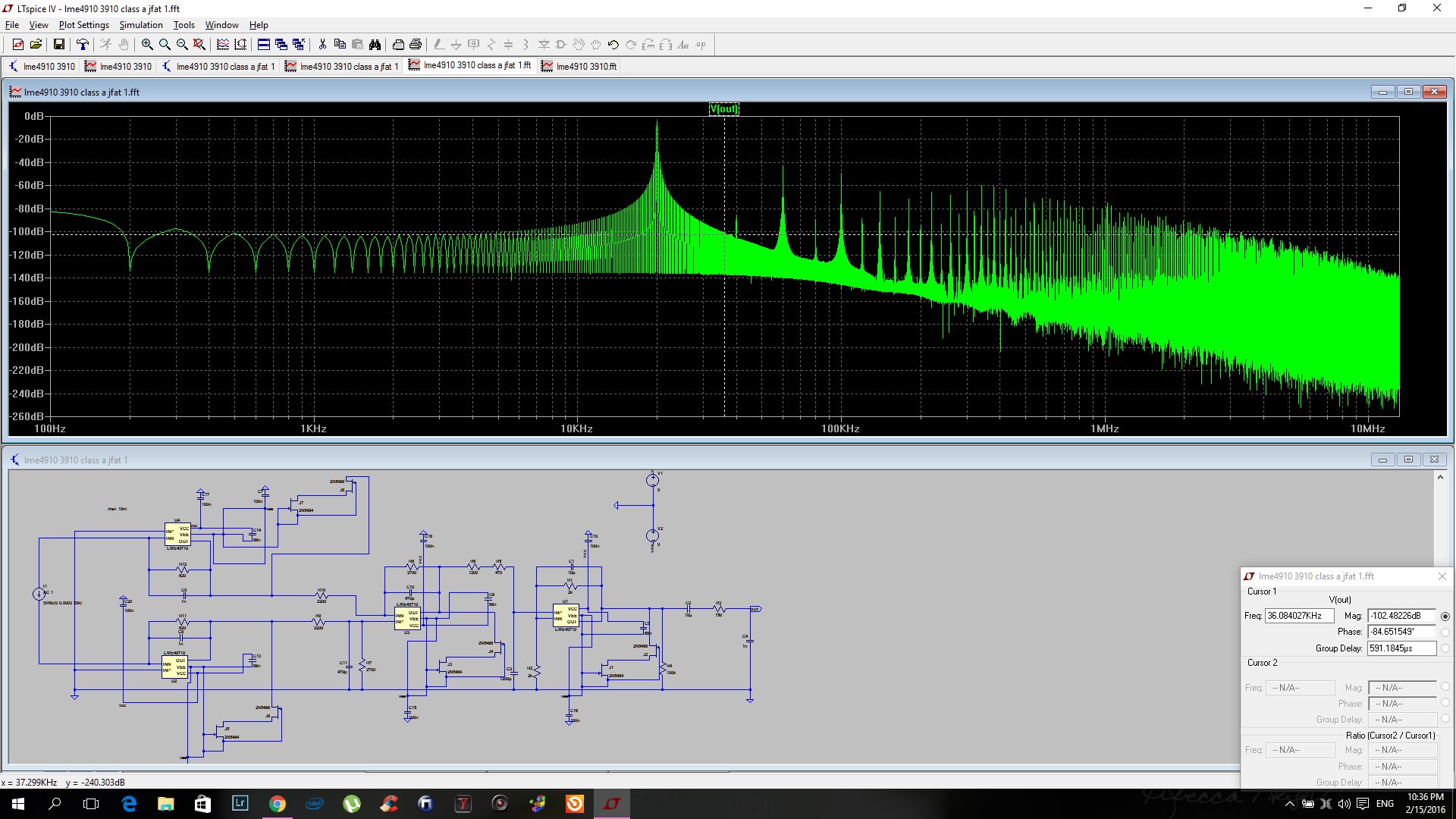Image resolution: width=1456 pixels, height=819 pixels.
Task: Click the Tile Windows icon
Action: [x=263, y=45]
